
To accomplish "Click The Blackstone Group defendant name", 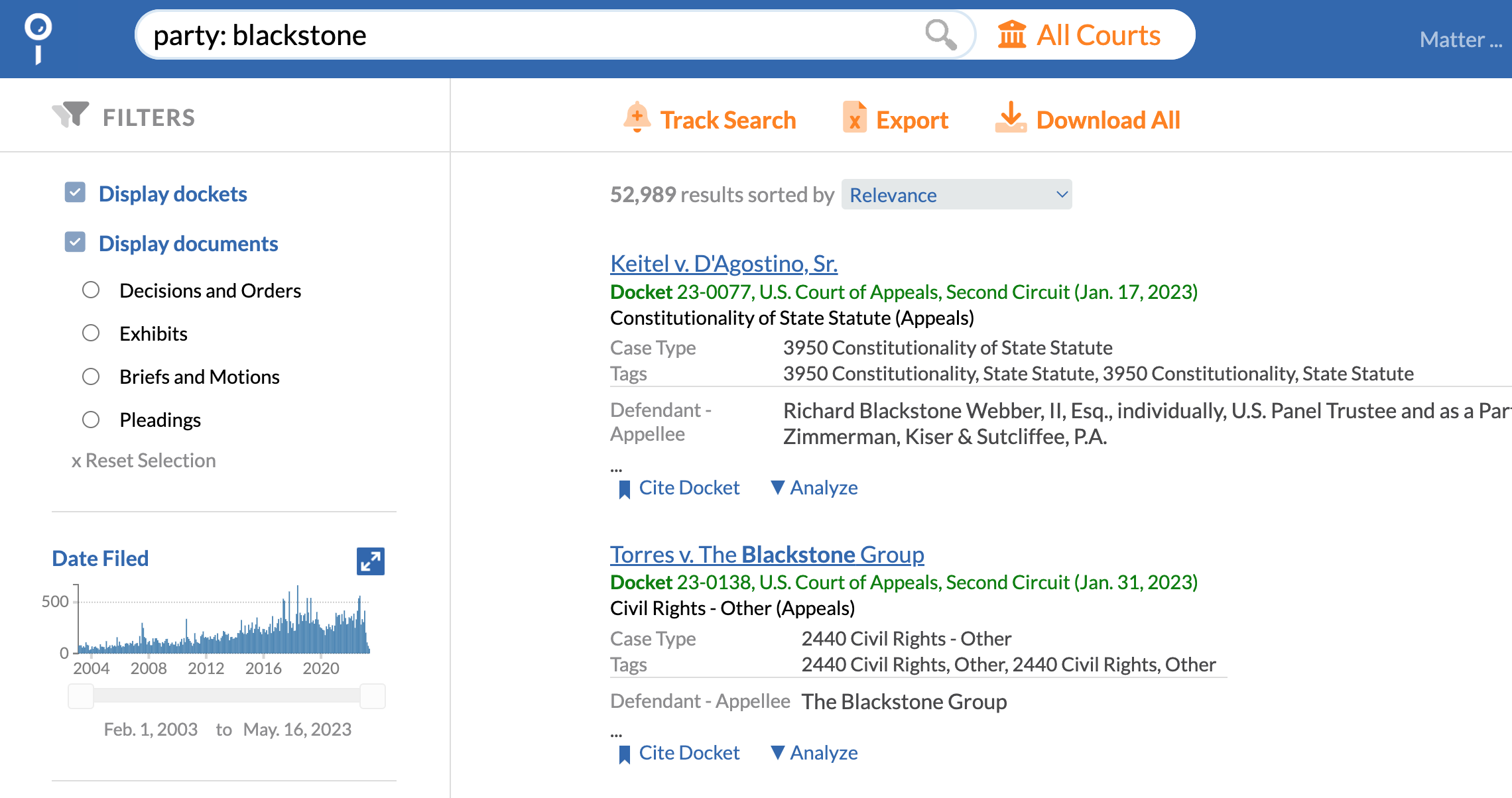I will click(x=904, y=701).
